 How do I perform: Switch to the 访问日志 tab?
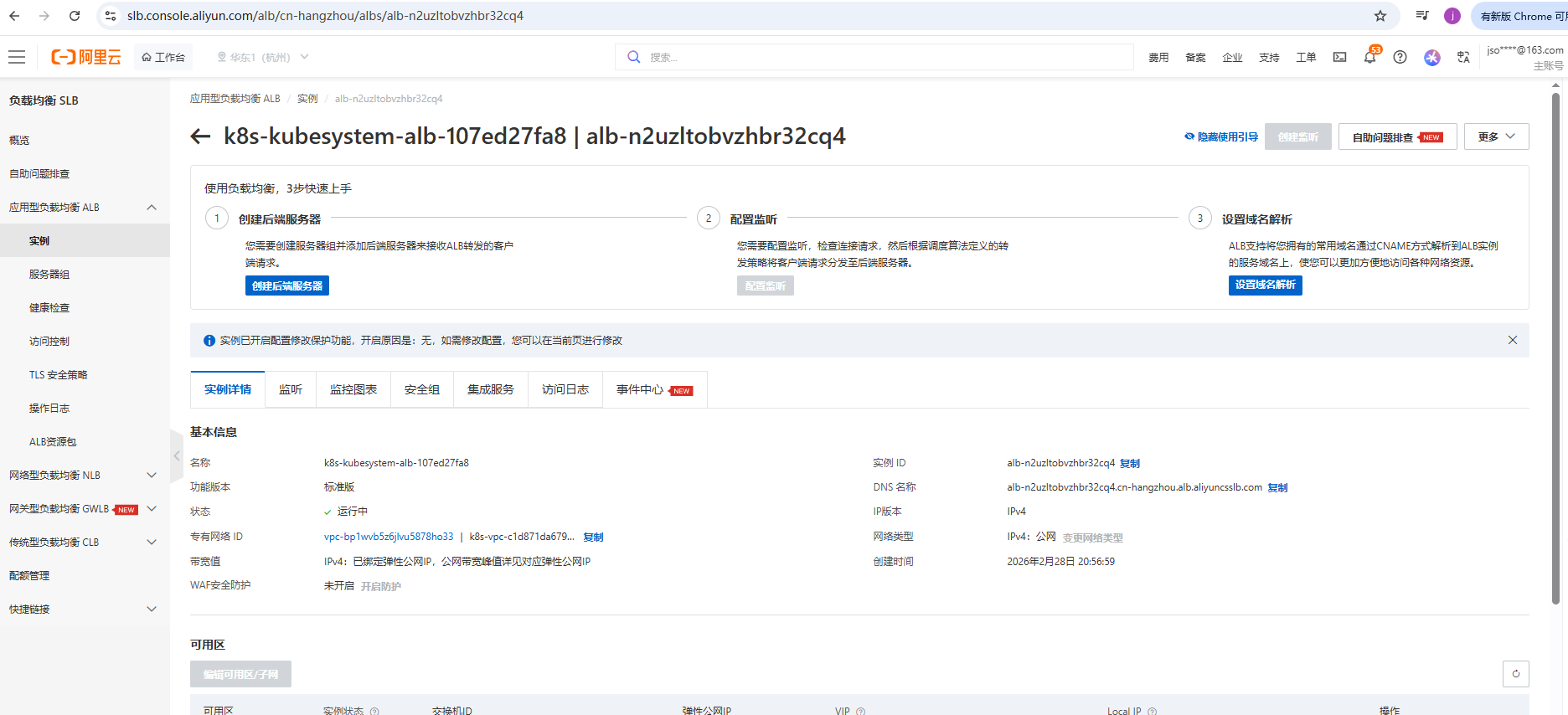565,389
